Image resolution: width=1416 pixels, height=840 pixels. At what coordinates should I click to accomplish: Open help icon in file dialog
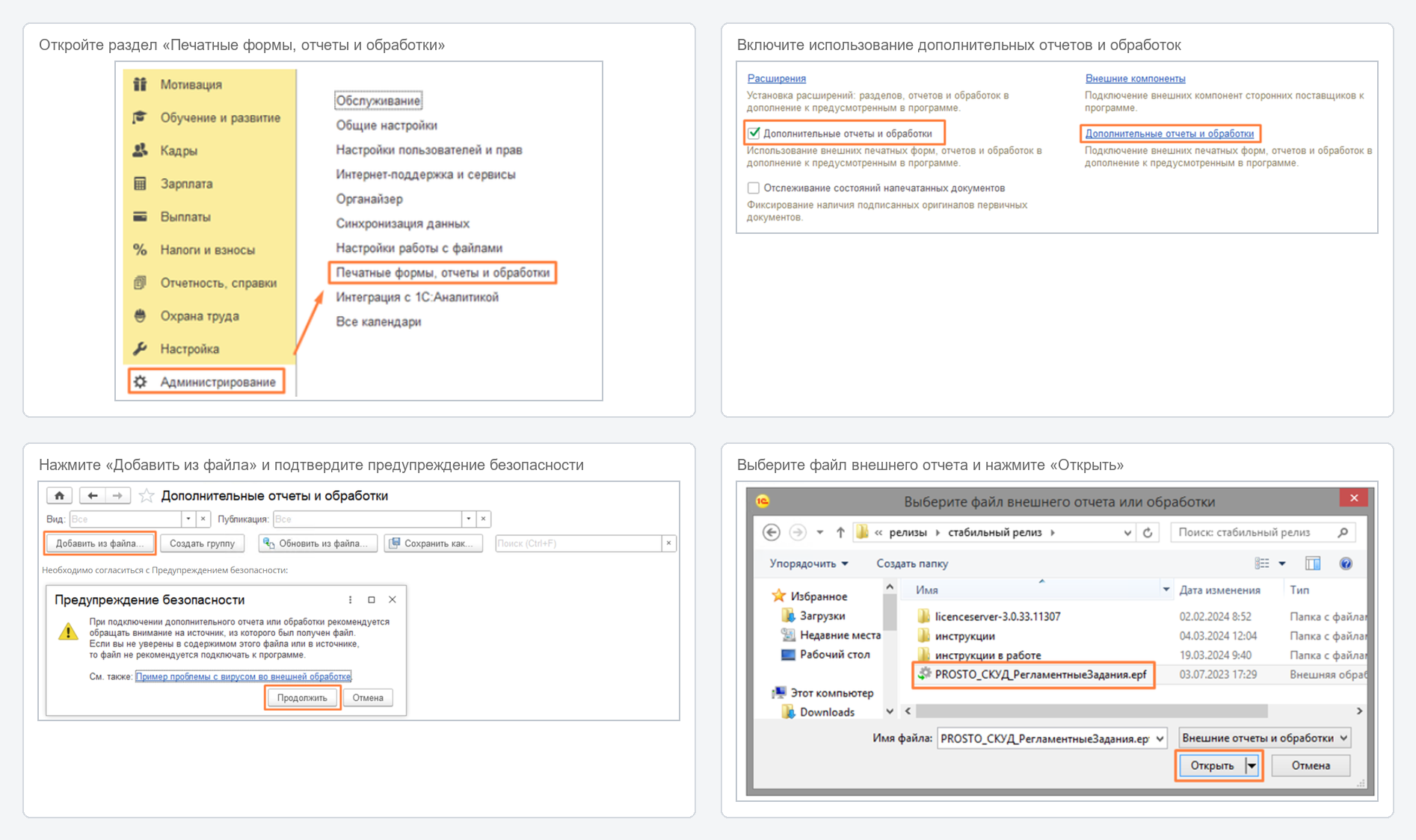click(1346, 563)
